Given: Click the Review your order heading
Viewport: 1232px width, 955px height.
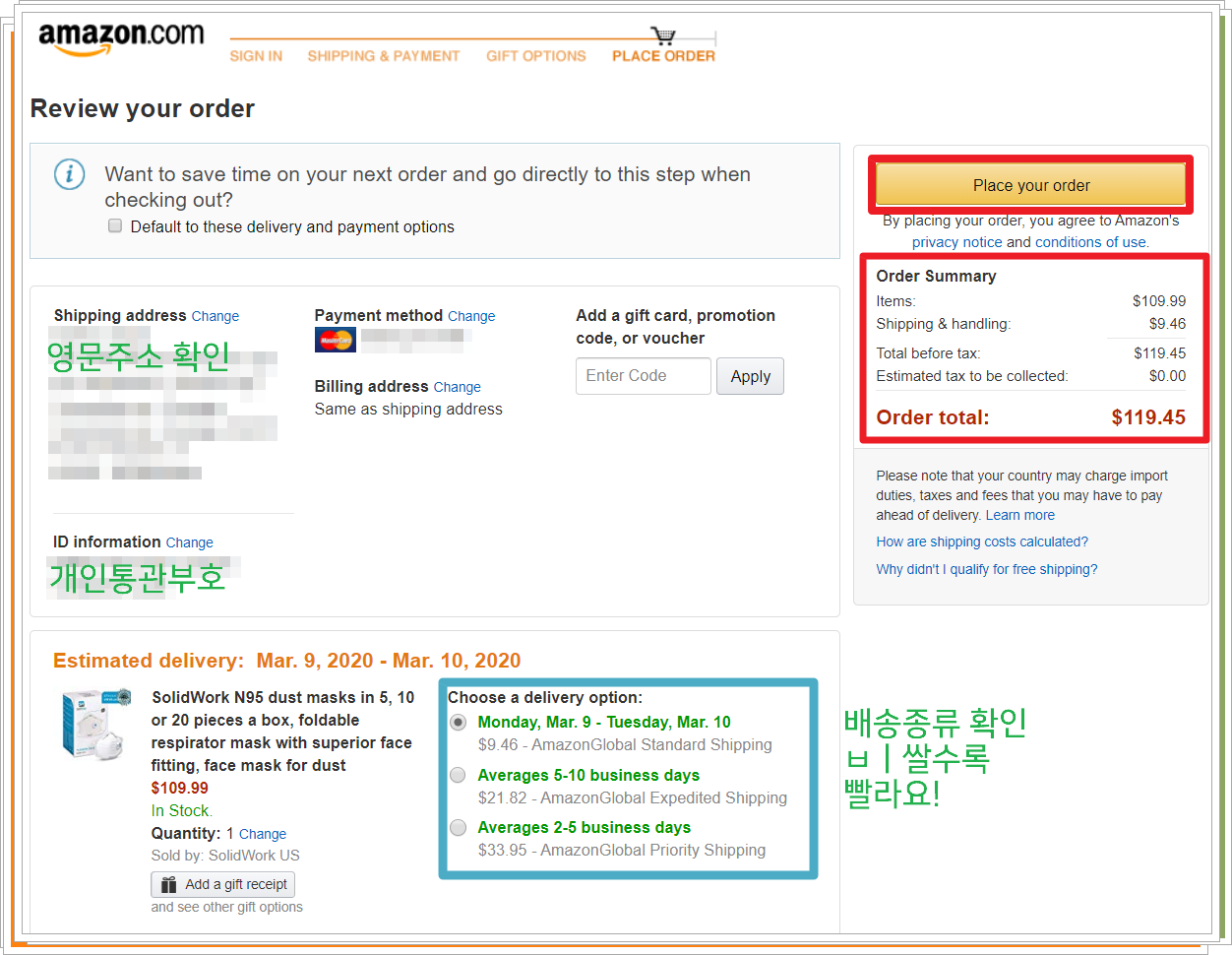Looking at the screenshot, I should tap(143, 108).
